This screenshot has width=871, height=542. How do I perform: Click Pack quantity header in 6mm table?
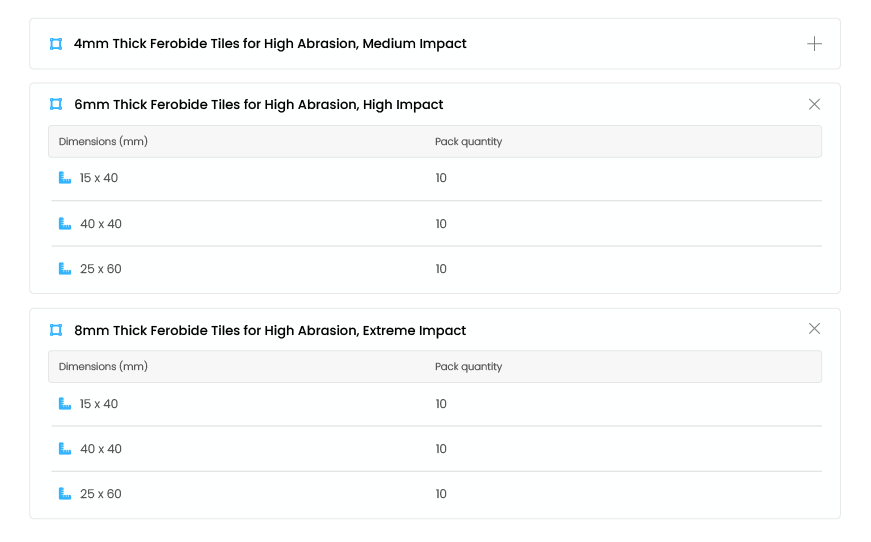(x=468, y=142)
